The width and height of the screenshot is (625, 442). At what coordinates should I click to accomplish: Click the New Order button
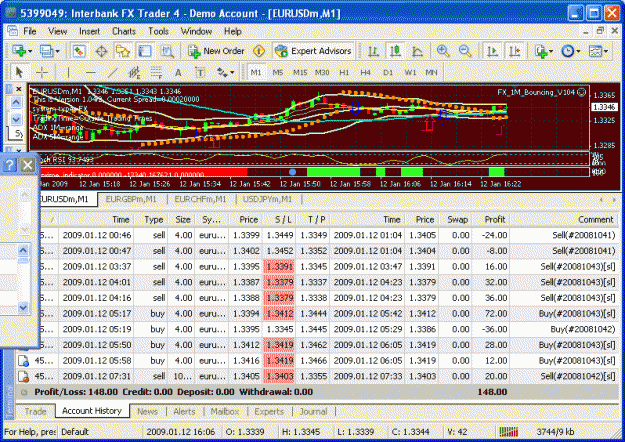pyautogui.click(x=216, y=51)
